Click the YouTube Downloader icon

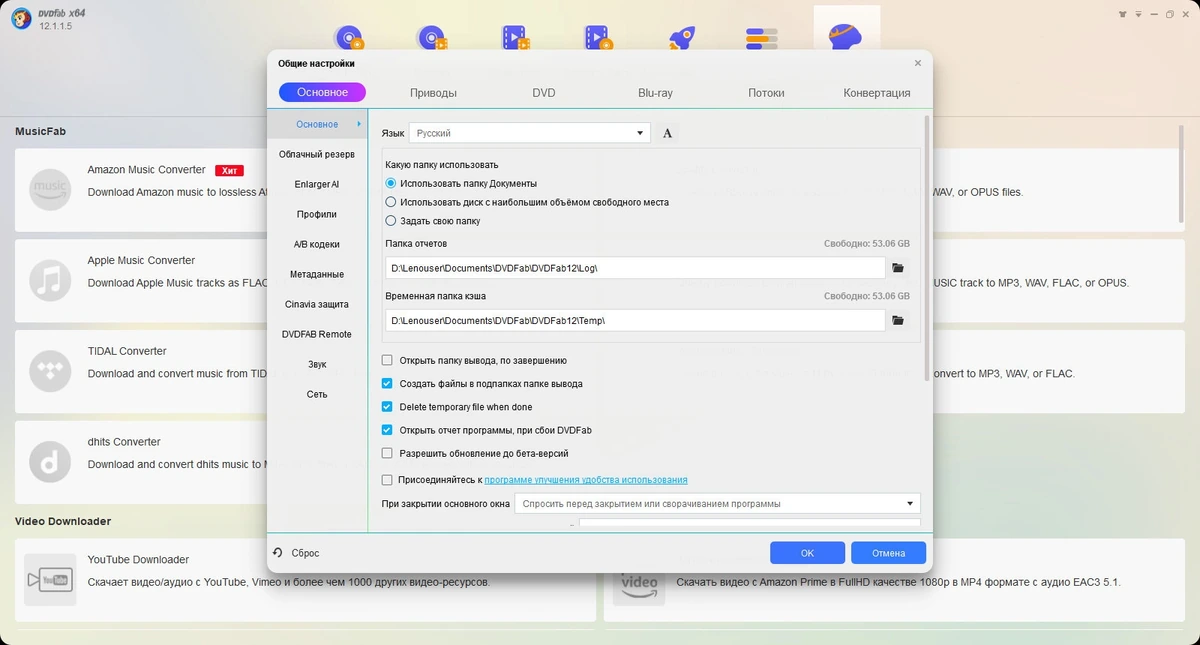pyautogui.click(x=50, y=579)
